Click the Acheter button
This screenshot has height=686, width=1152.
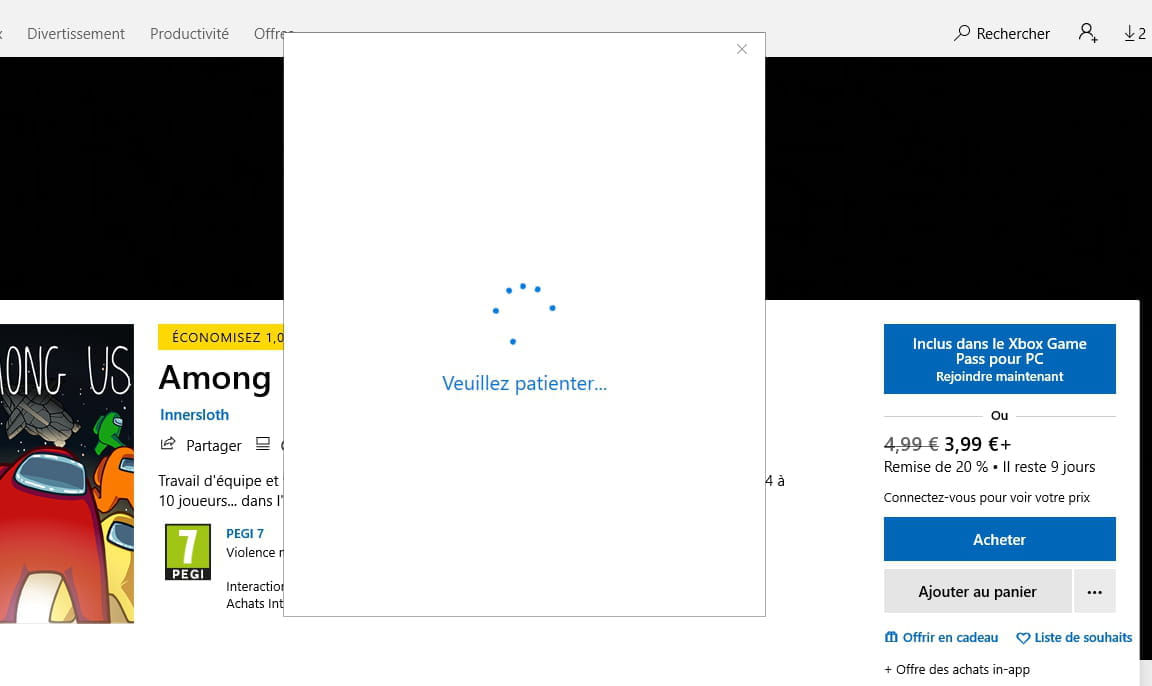[999, 539]
